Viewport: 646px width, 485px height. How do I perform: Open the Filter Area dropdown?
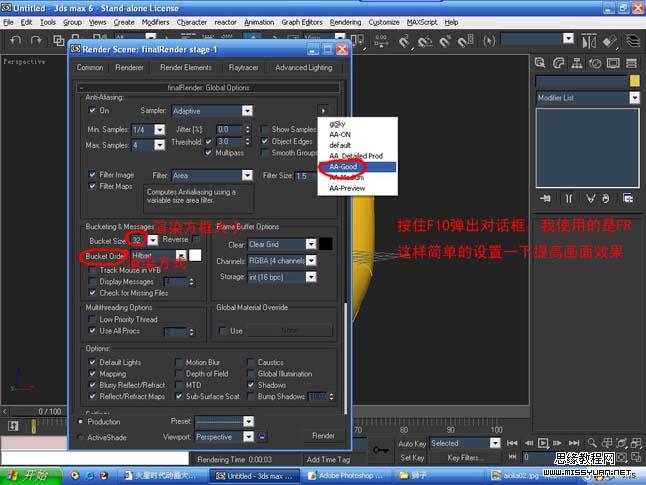[212, 176]
